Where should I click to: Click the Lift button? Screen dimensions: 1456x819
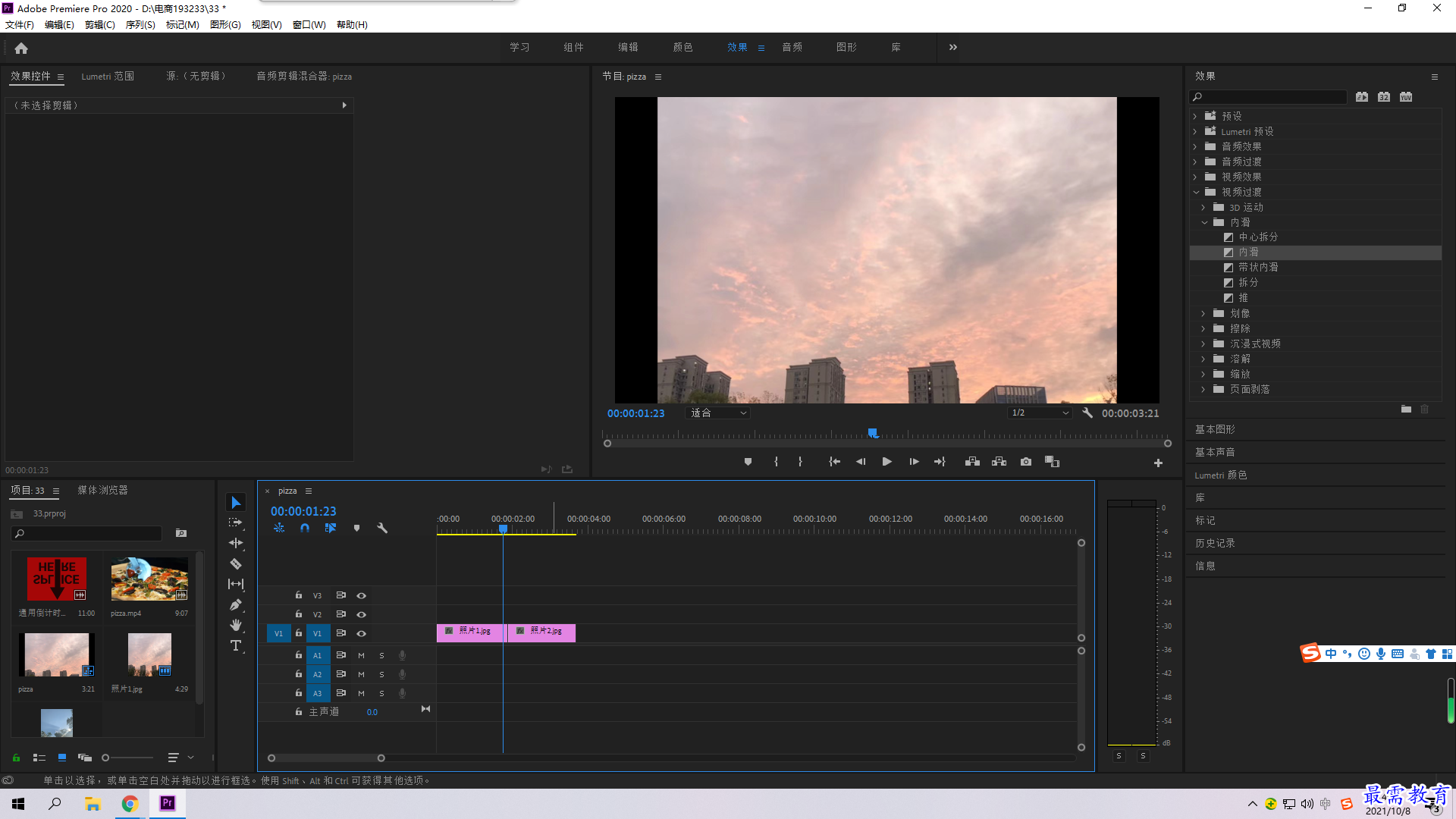(972, 462)
